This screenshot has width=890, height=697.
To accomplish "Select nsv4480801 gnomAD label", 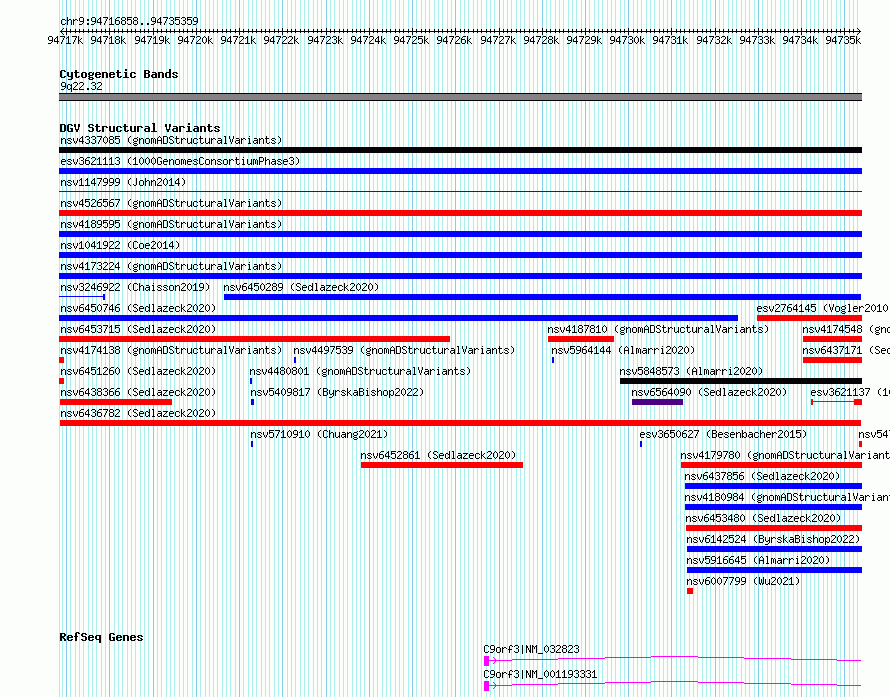I will click(x=360, y=371).
